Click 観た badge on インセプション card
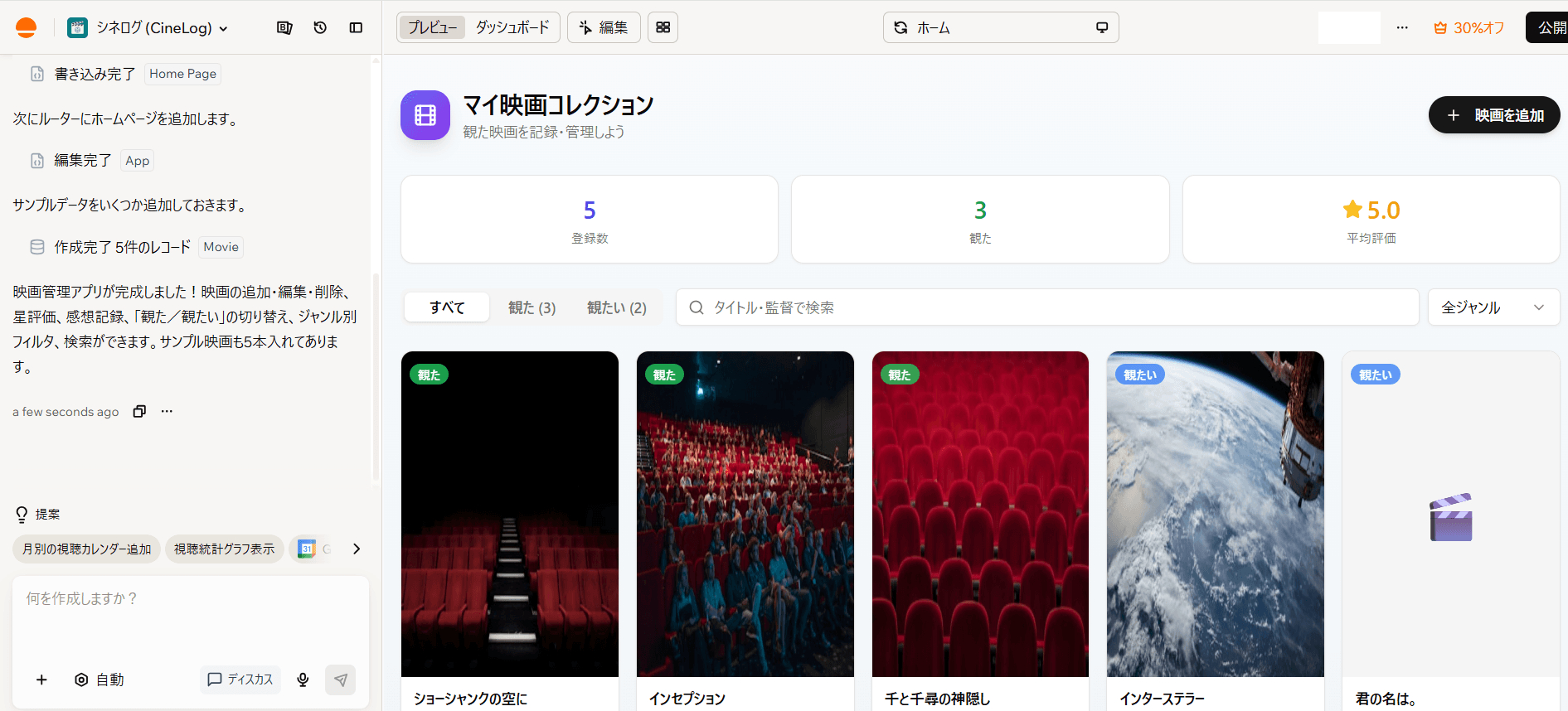The height and width of the screenshot is (711, 1568). pyautogui.click(x=664, y=375)
